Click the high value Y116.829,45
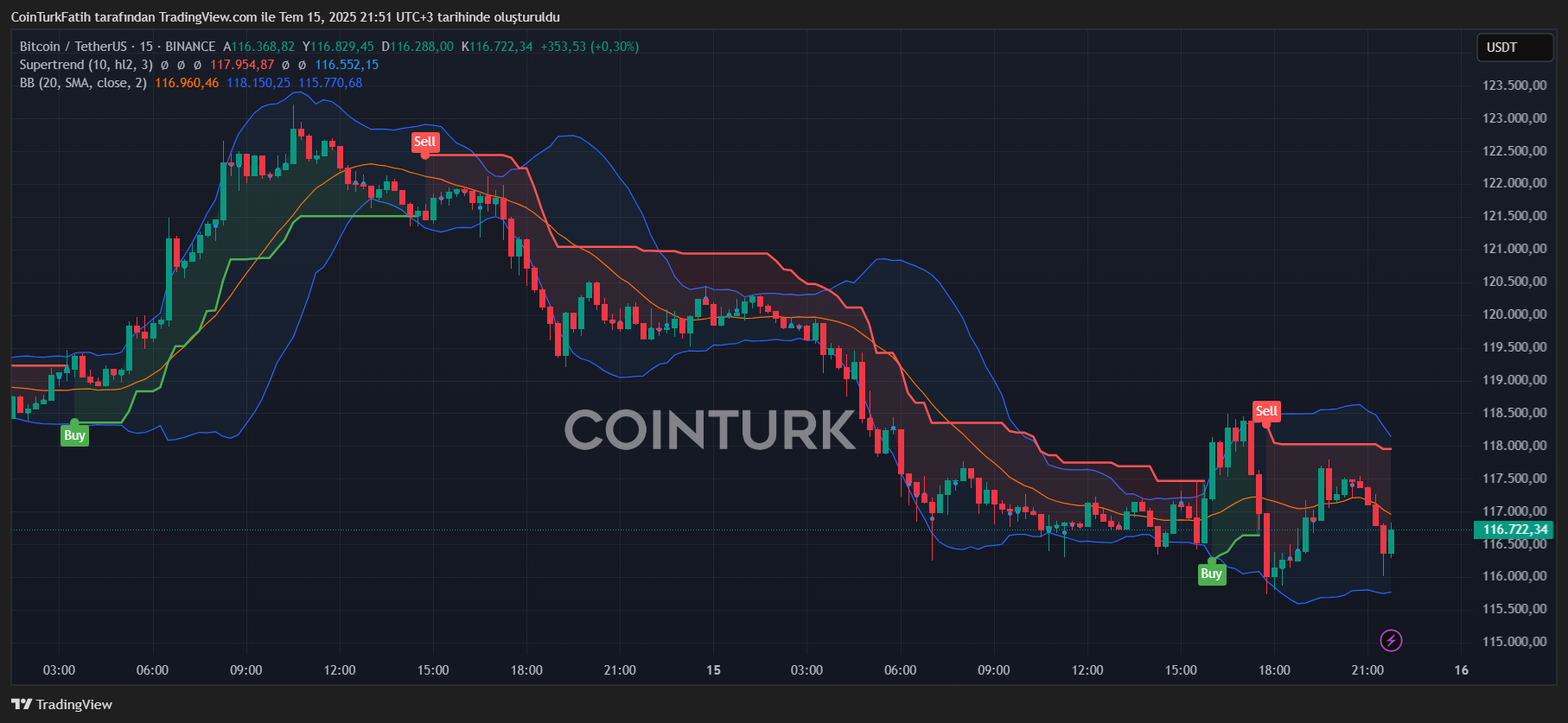The image size is (1568, 723). pyautogui.click(x=338, y=47)
